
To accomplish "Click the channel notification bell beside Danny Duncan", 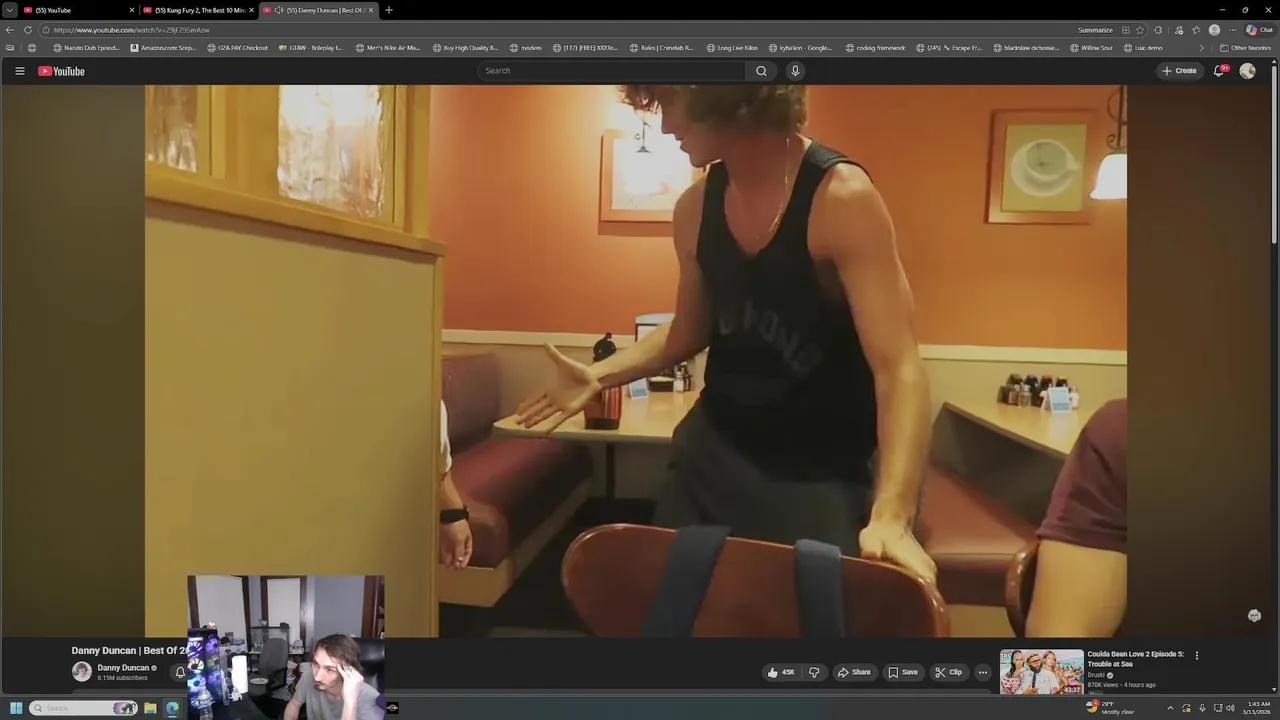I will [x=180, y=672].
